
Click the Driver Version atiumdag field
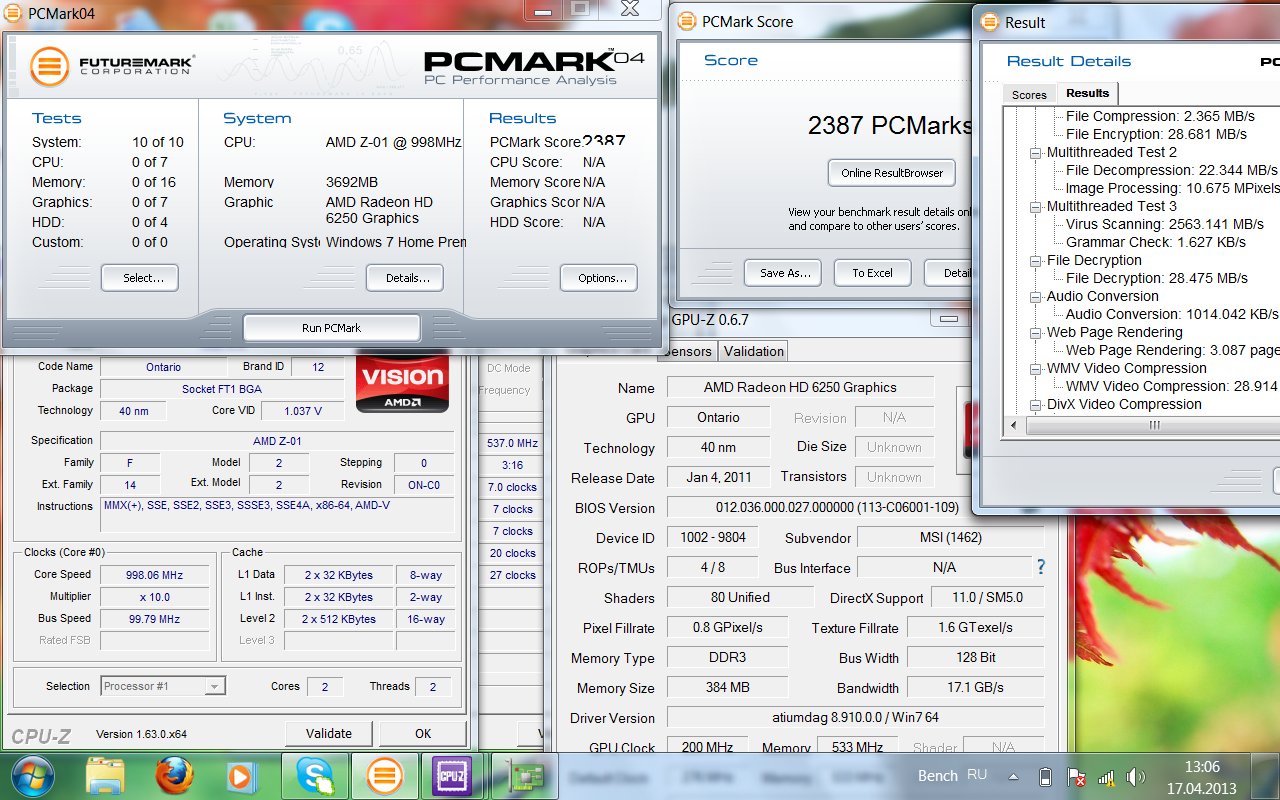pos(855,718)
